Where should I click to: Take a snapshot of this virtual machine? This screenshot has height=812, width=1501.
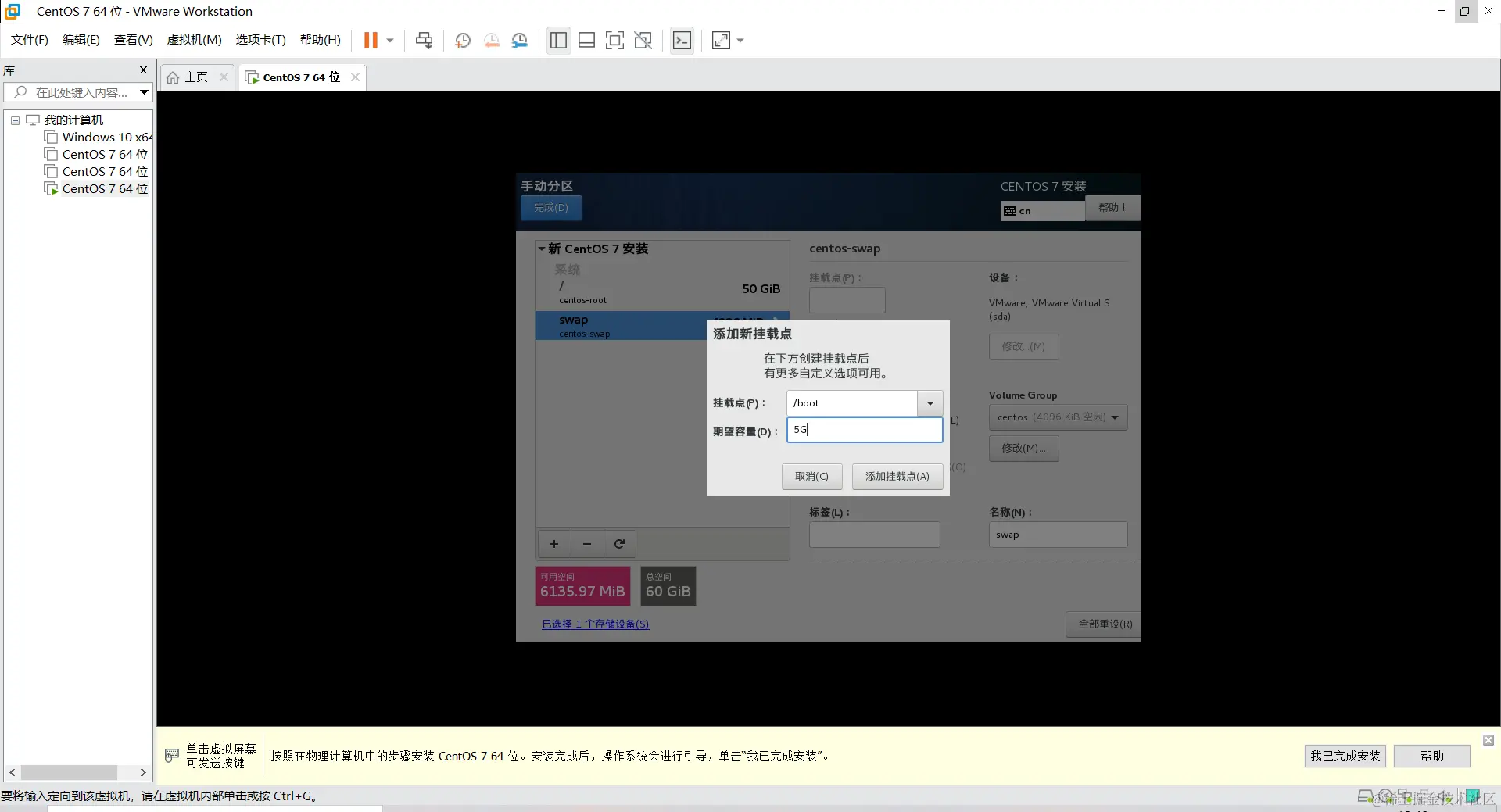[463, 40]
